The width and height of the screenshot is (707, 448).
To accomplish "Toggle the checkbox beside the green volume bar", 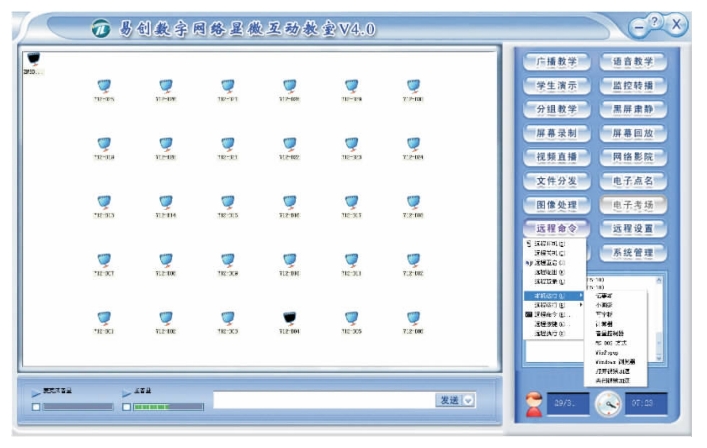I will point(127,407).
